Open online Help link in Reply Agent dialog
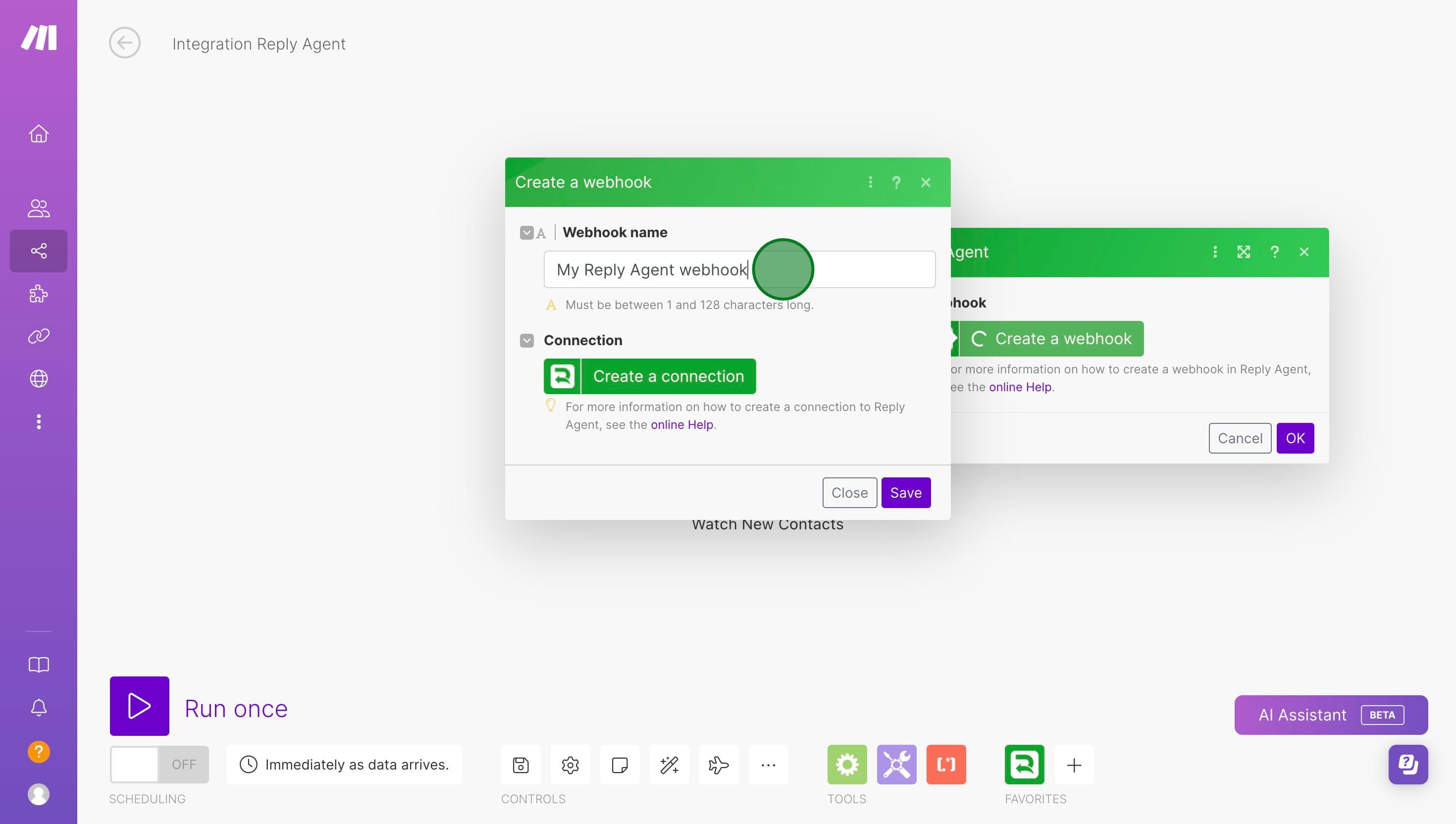1456x824 pixels. pyautogui.click(x=1020, y=387)
